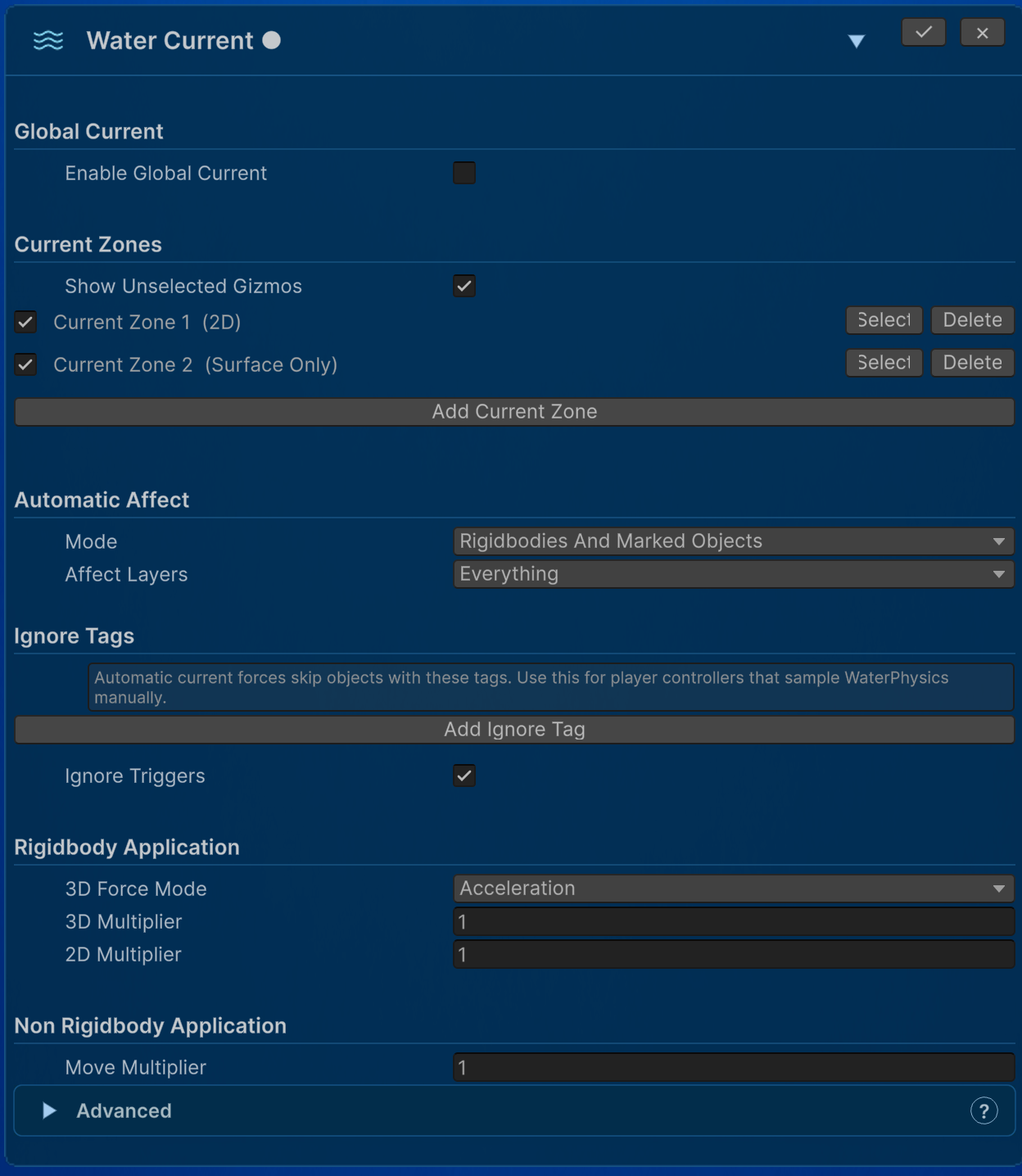Open the question mark help icon

984,1111
